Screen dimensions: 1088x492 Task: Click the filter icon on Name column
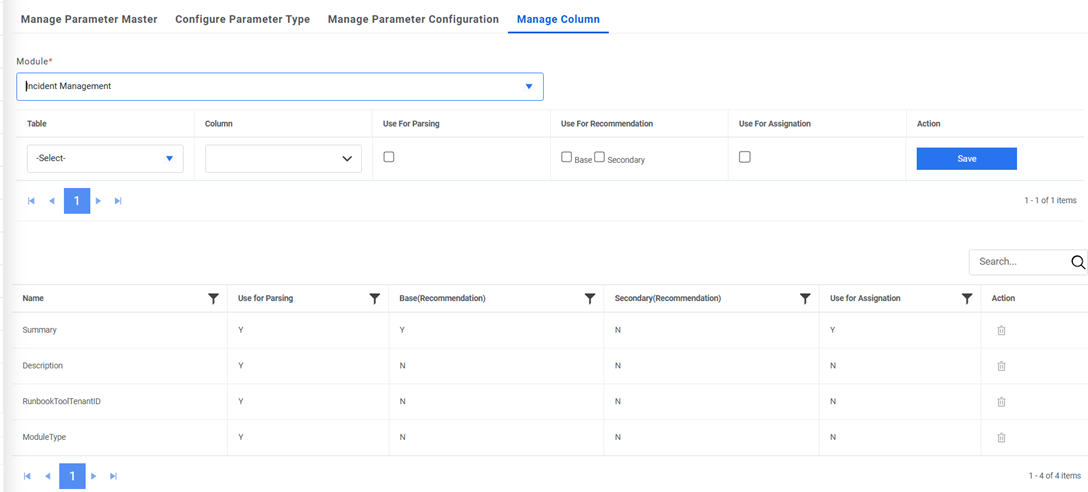pos(213,298)
